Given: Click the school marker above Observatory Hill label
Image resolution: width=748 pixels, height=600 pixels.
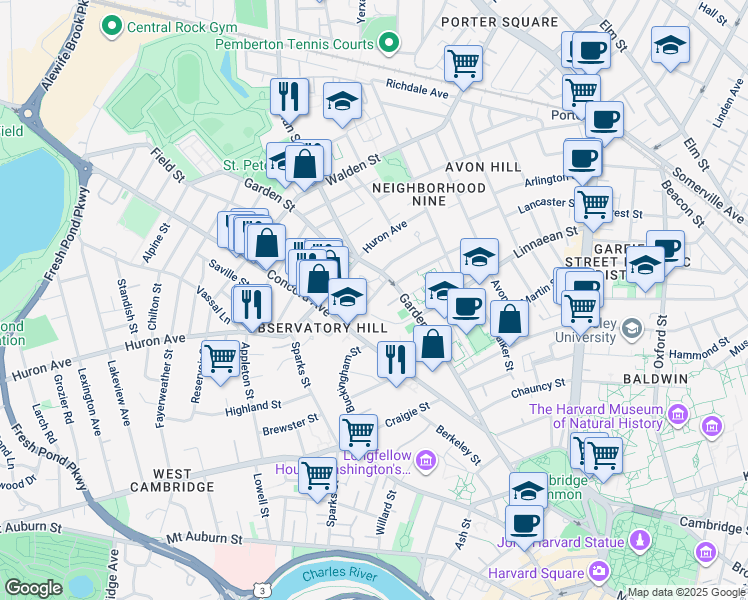Looking at the screenshot, I should click(x=348, y=300).
